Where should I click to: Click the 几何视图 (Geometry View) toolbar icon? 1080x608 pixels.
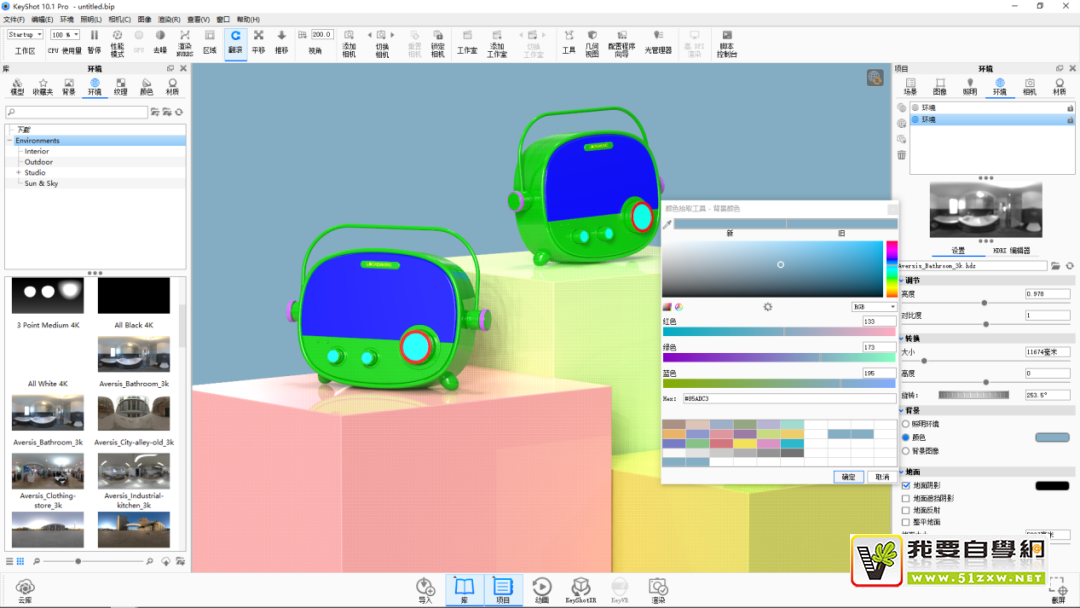pos(592,41)
